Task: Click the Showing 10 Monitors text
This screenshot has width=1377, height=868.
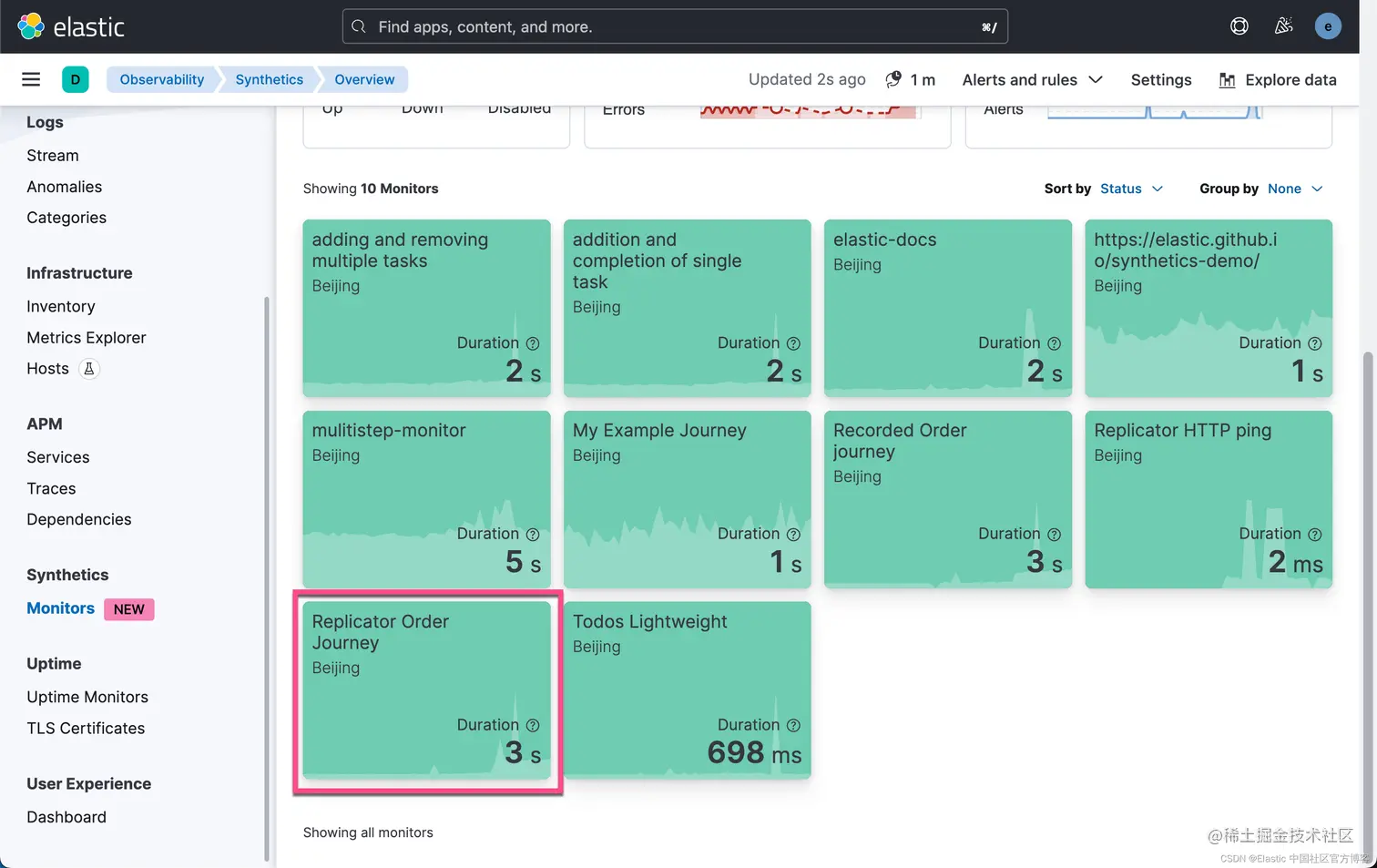Action: click(371, 189)
